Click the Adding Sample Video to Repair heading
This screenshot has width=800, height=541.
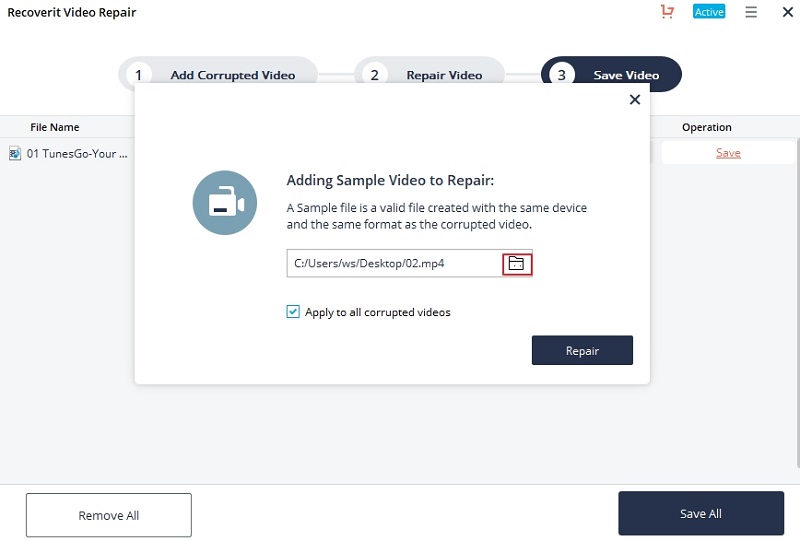390,180
